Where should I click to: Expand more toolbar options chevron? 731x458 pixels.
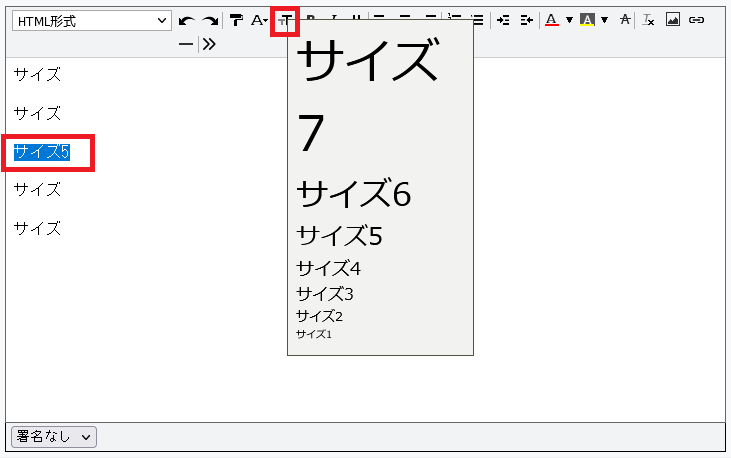209,44
